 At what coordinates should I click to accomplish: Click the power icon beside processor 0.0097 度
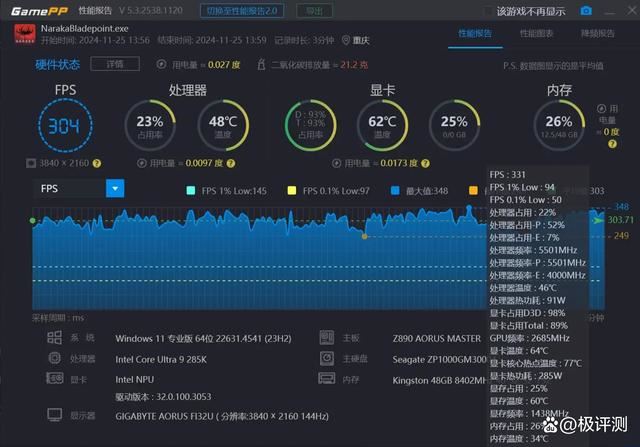141,163
